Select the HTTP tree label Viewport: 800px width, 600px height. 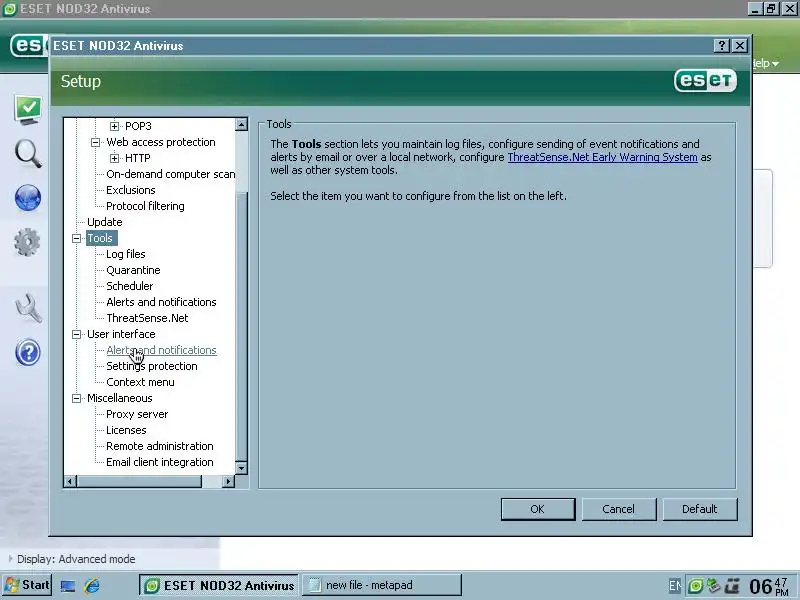point(138,158)
